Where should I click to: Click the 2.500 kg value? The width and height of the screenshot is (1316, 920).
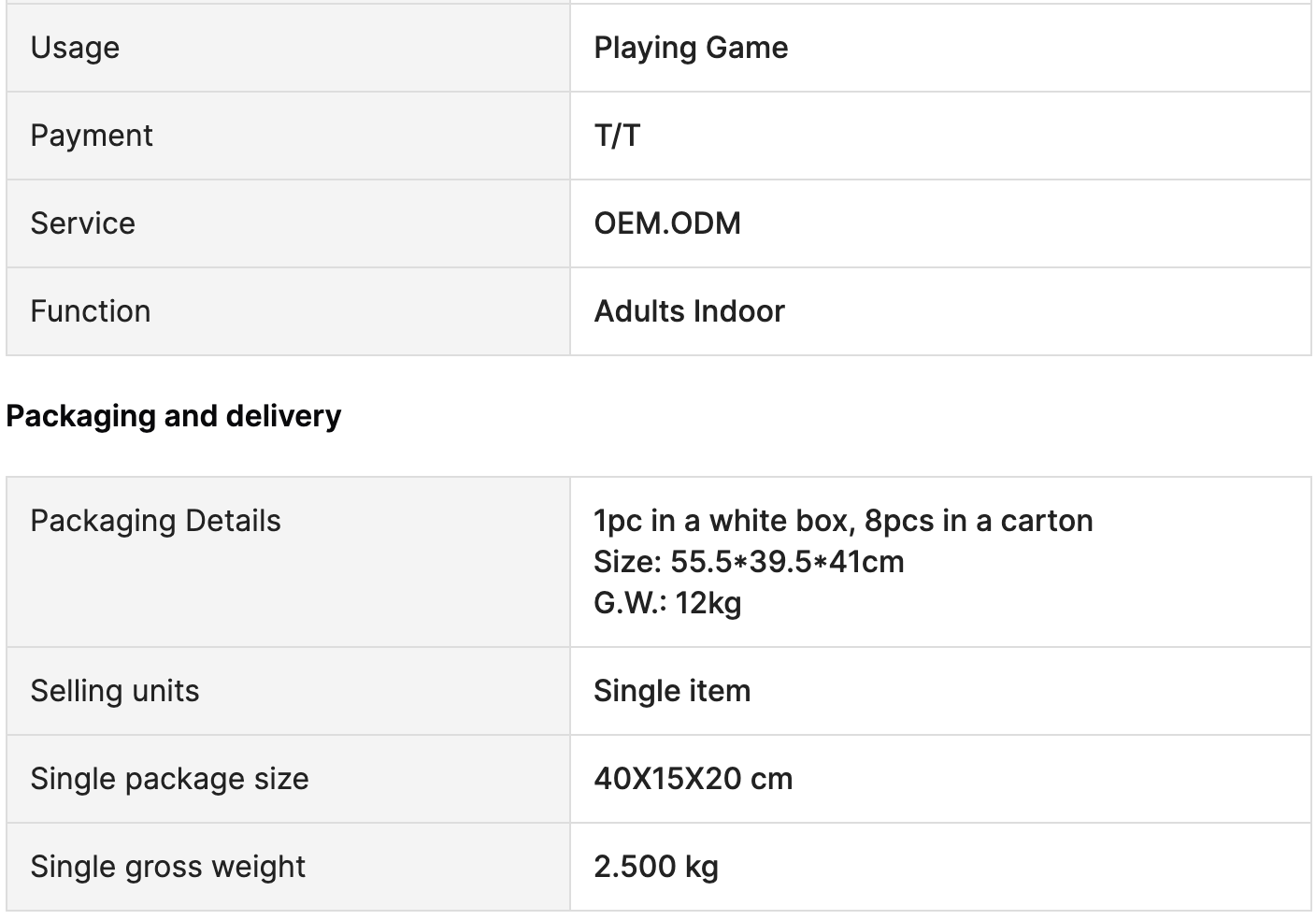click(x=656, y=867)
